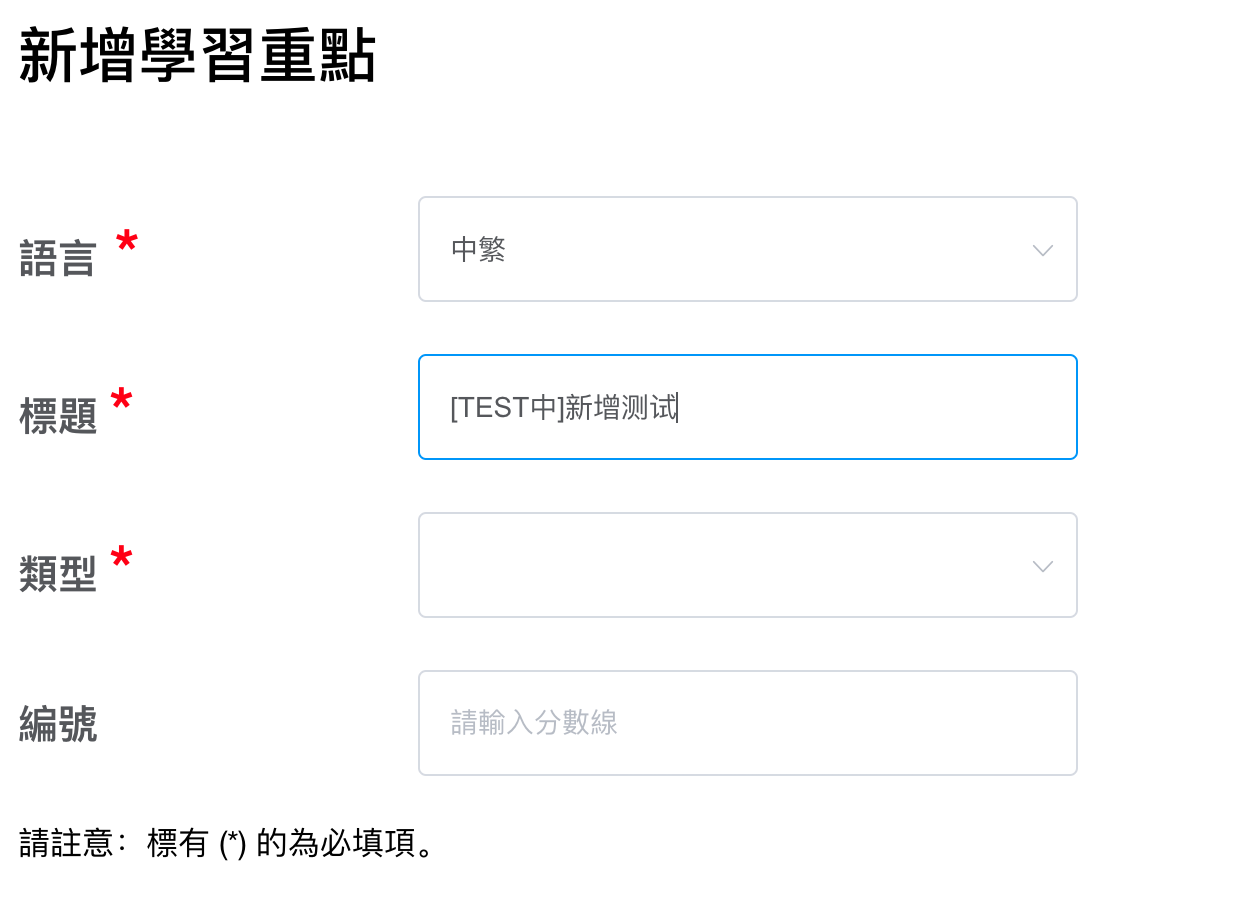Click the 請註意 required-fields note
This screenshot has width=1238, height=906.
(229, 844)
